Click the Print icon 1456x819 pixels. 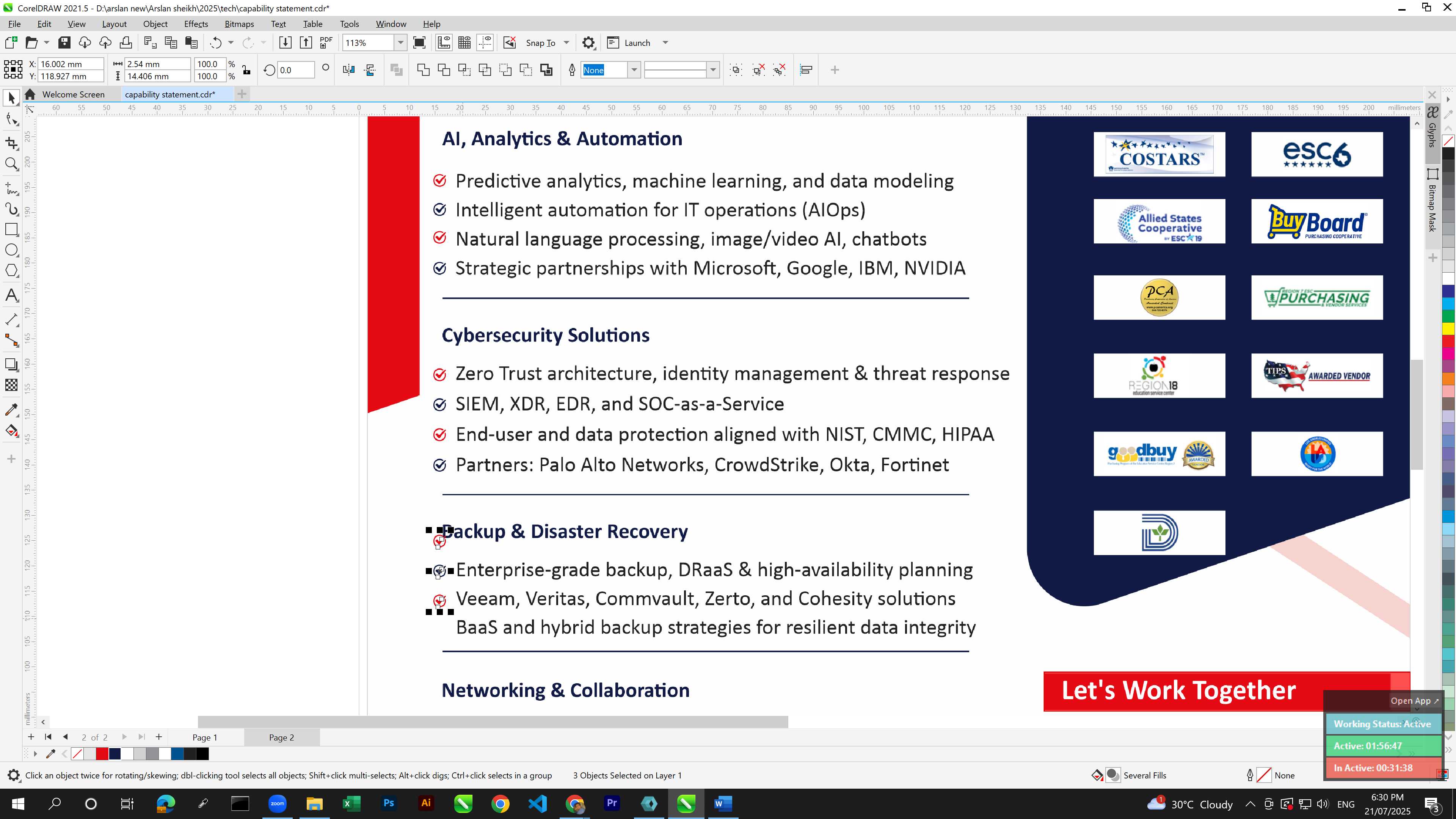pos(126,42)
